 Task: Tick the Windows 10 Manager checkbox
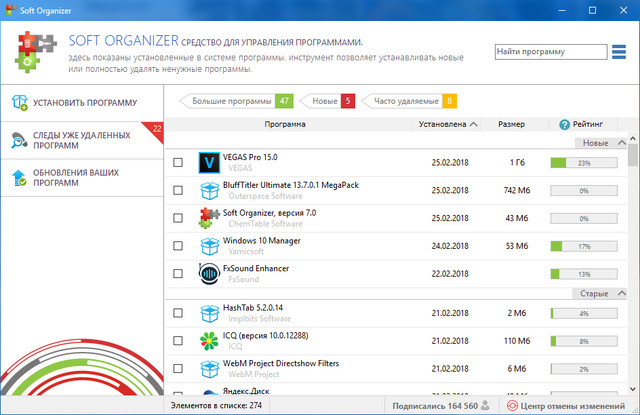[178, 245]
